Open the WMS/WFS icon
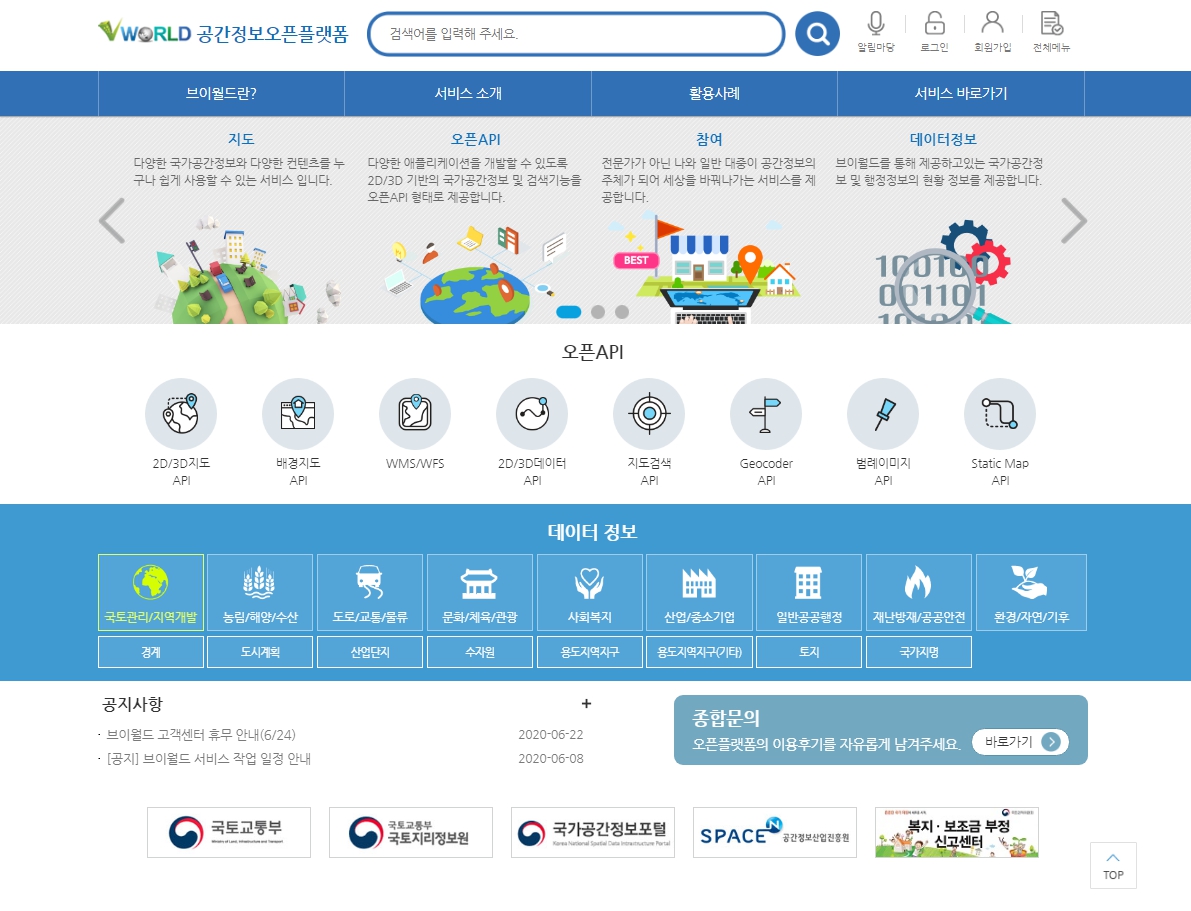The image size is (1191, 911). tap(415, 414)
